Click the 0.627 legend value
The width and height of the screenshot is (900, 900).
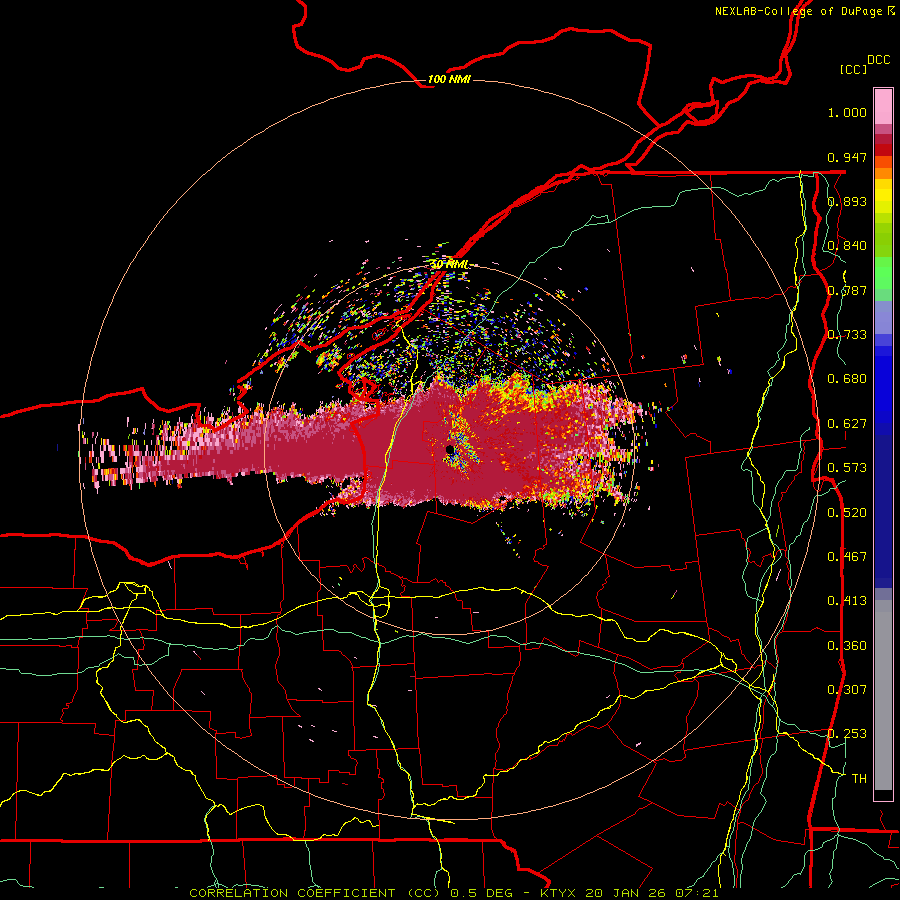point(847,424)
